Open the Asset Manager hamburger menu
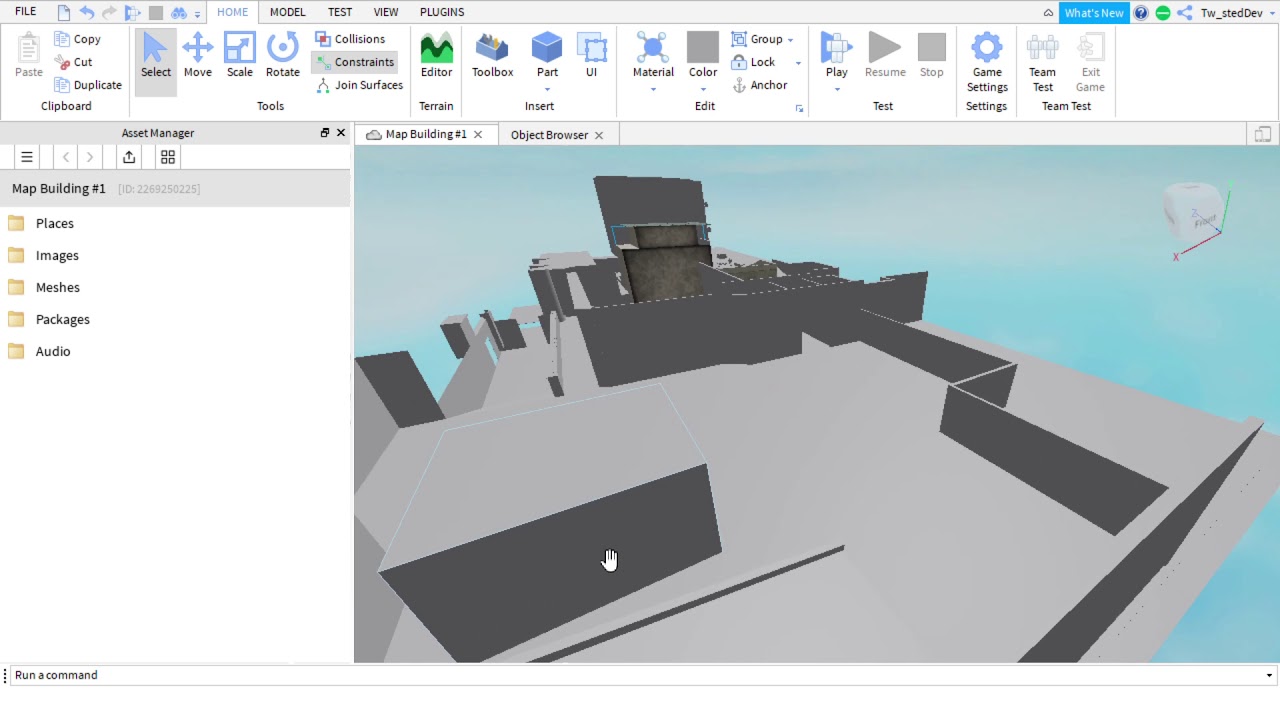1280x720 pixels. click(x=27, y=157)
